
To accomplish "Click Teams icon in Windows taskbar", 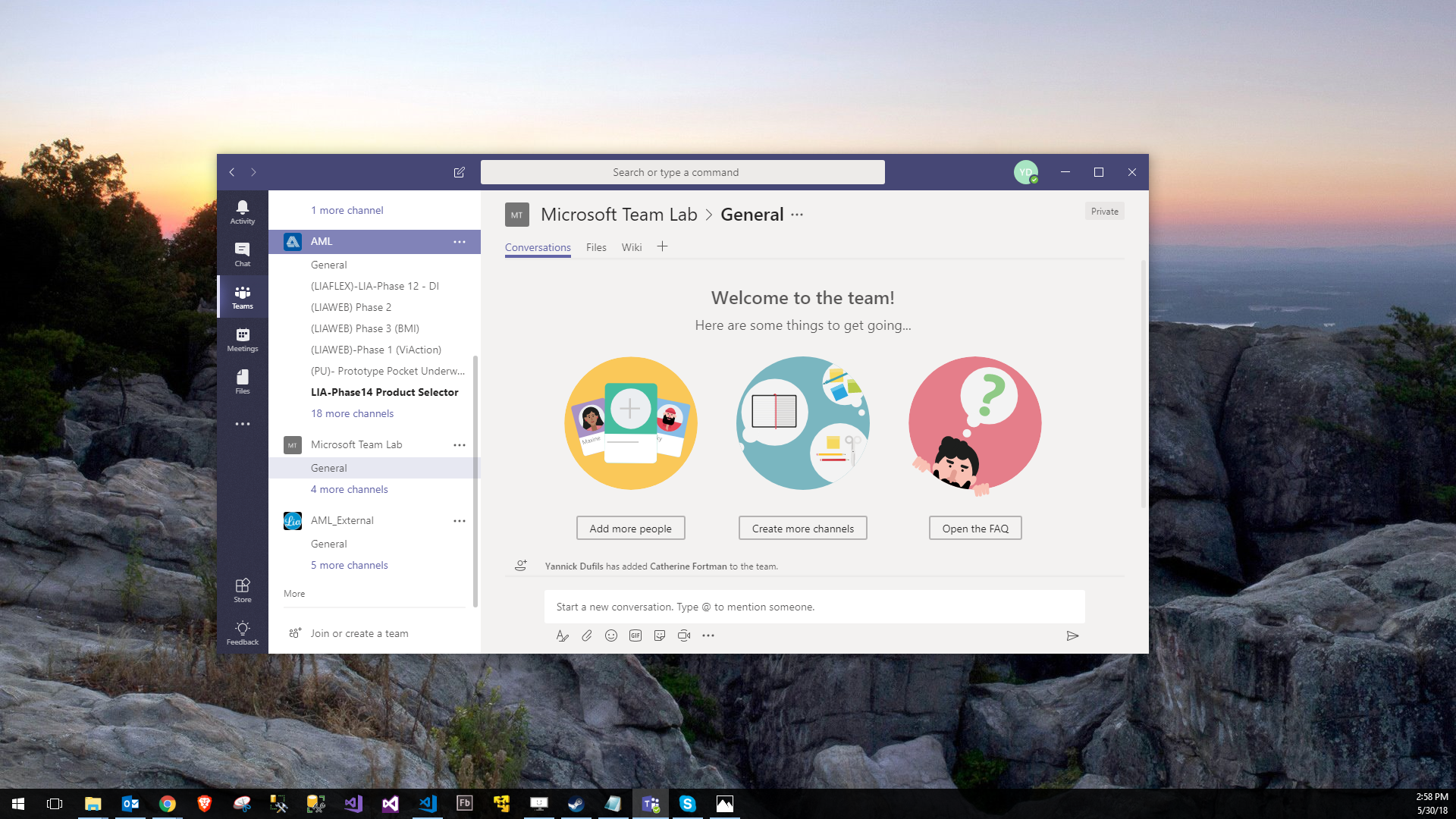I will (x=652, y=804).
